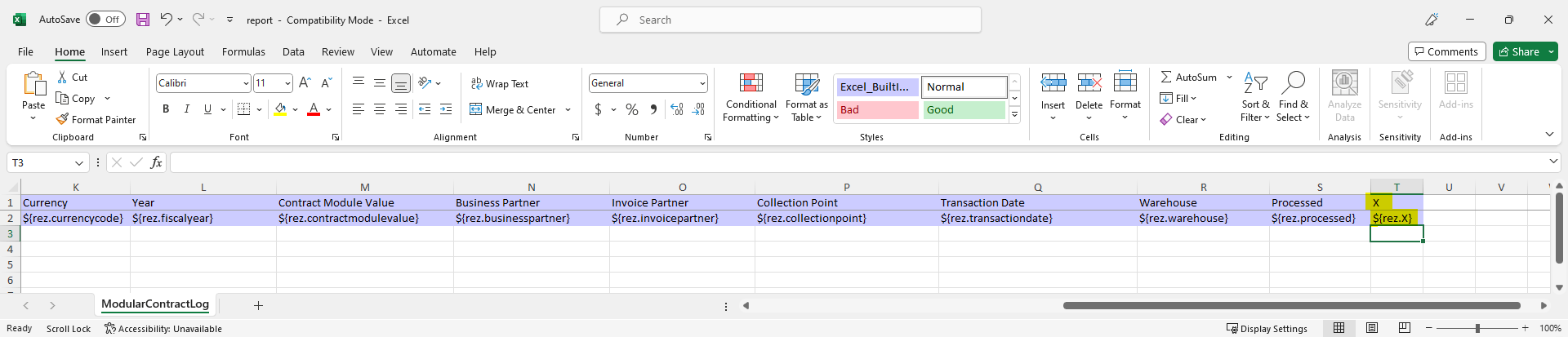Open the General number format dropdown
This screenshot has width=1568, height=337.
coord(702,83)
